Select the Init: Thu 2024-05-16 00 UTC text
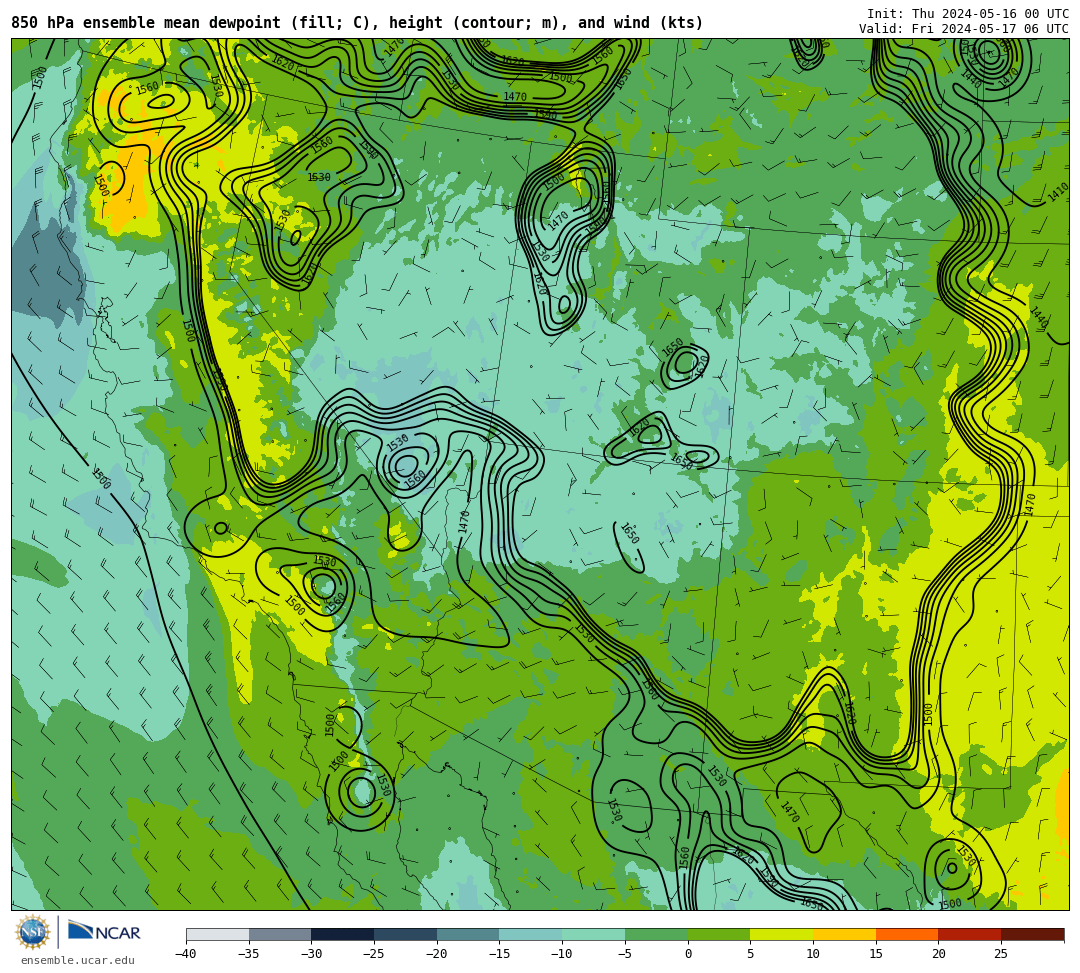 pos(968,14)
